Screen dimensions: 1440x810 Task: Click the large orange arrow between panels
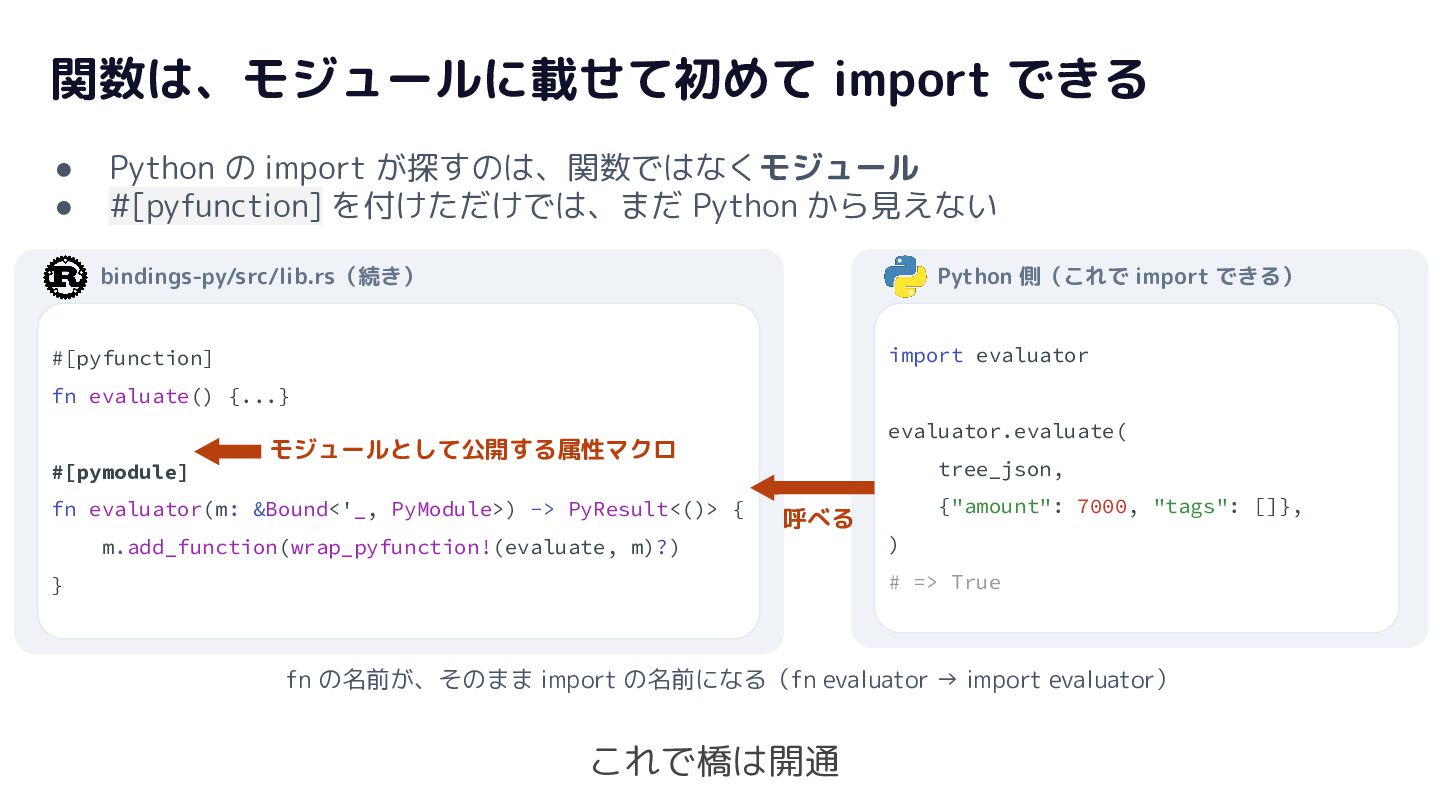click(813, 488)
